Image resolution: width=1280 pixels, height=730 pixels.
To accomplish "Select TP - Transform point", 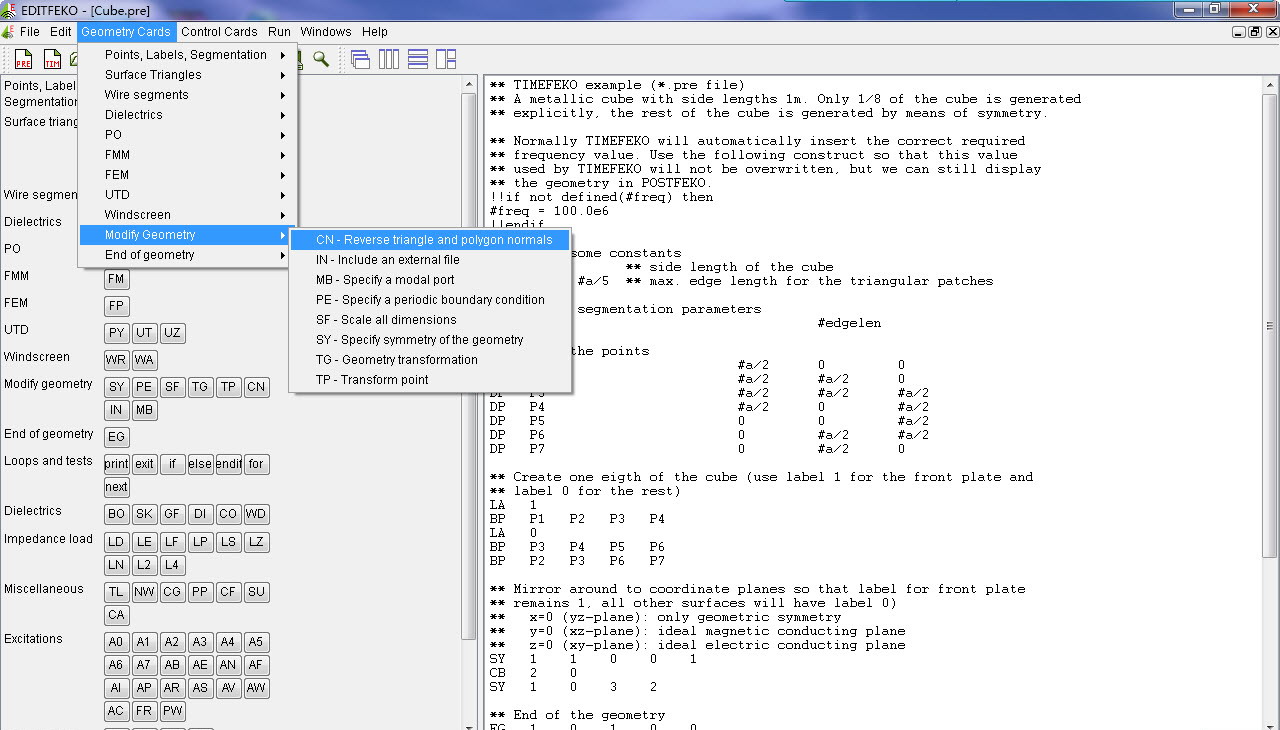I will tap(430, 380).
